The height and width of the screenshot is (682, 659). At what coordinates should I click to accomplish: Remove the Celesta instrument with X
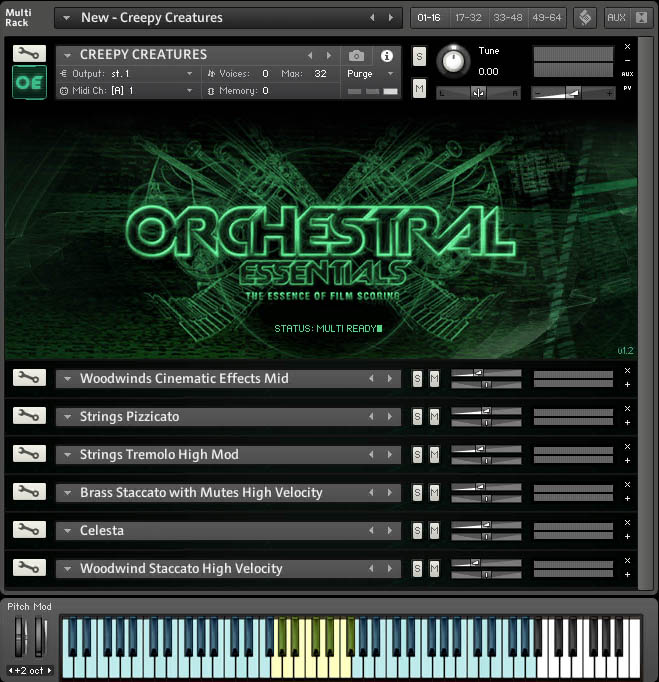pos(627,522)
